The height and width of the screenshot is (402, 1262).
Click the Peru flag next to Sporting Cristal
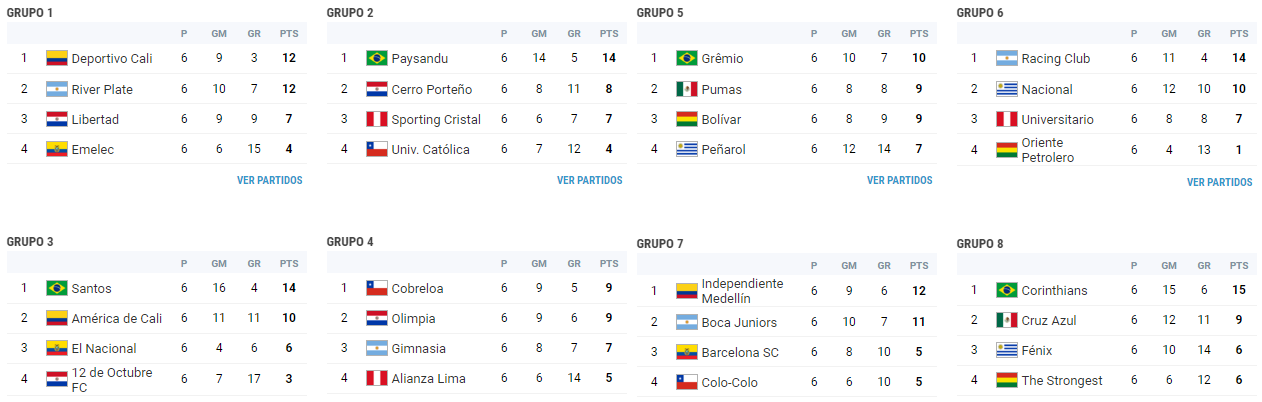pyautogui.click(x=376, y=119)
